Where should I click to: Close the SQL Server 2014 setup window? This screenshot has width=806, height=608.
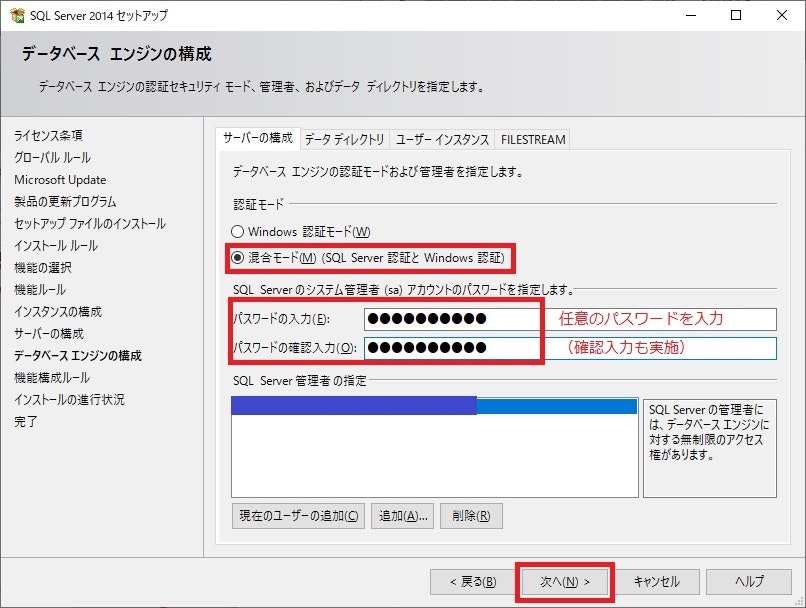(781, 15)
